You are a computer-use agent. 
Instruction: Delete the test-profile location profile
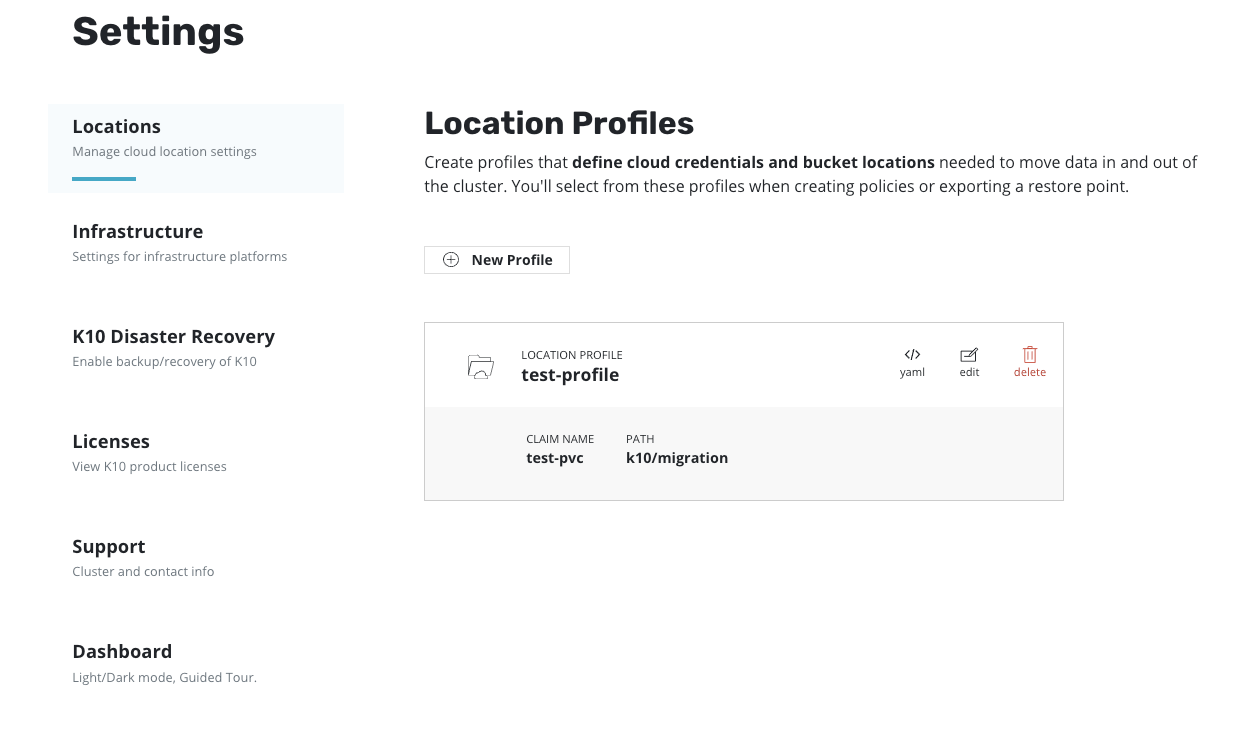tap(1029, 362)
